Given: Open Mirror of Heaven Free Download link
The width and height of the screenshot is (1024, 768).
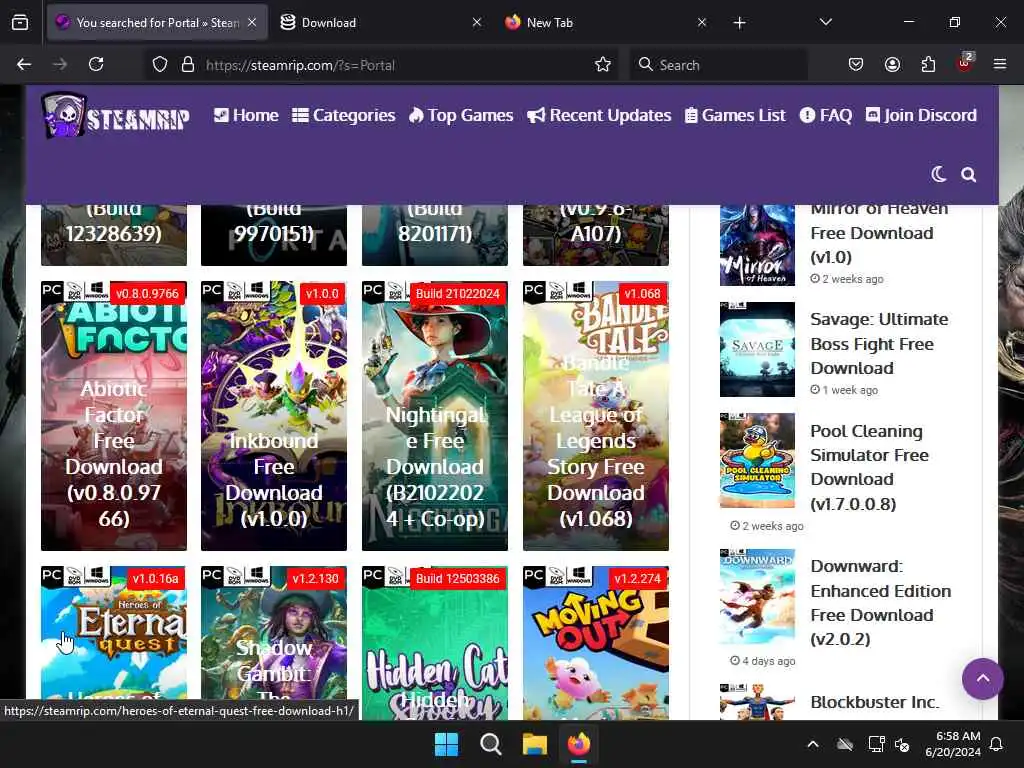Looking at the screenshot, I should coord(879,236).
